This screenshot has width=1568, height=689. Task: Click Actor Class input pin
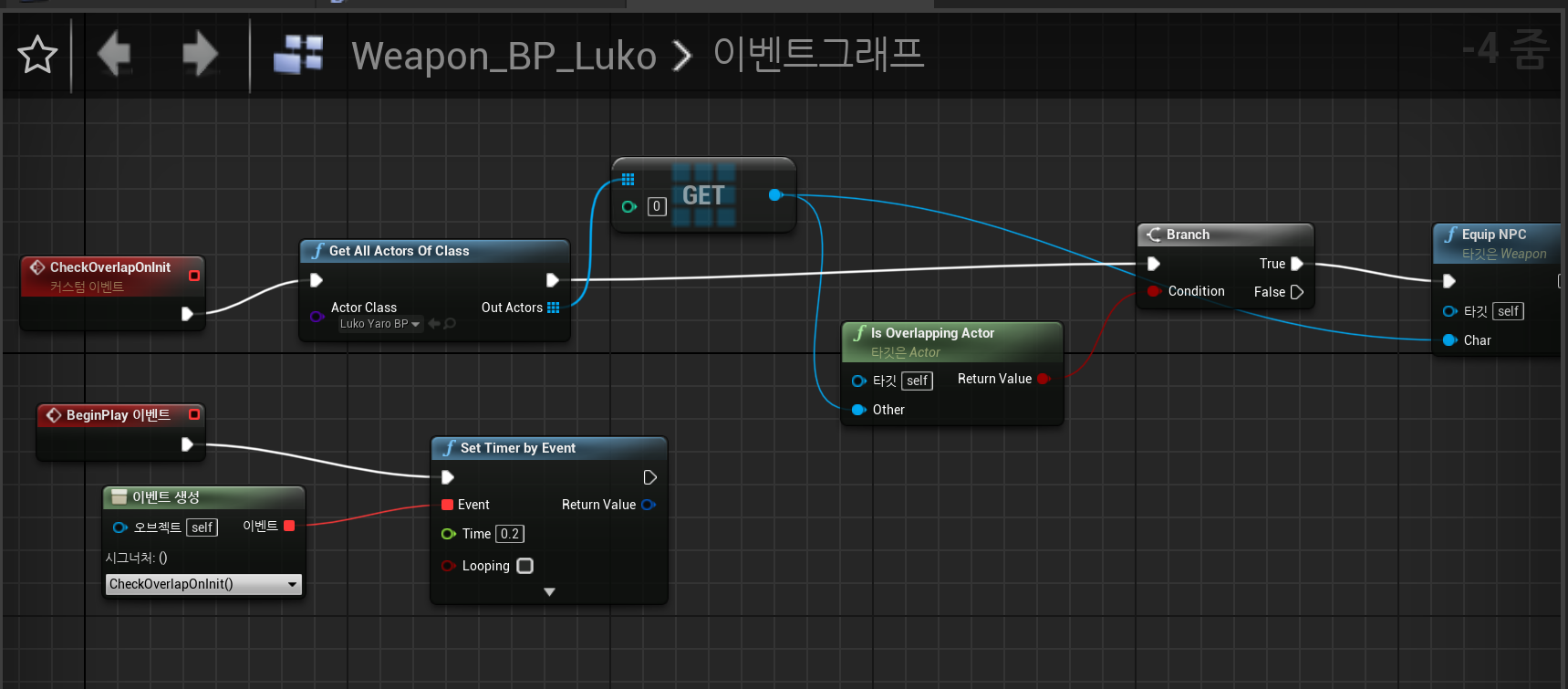(x=317, y=317)
